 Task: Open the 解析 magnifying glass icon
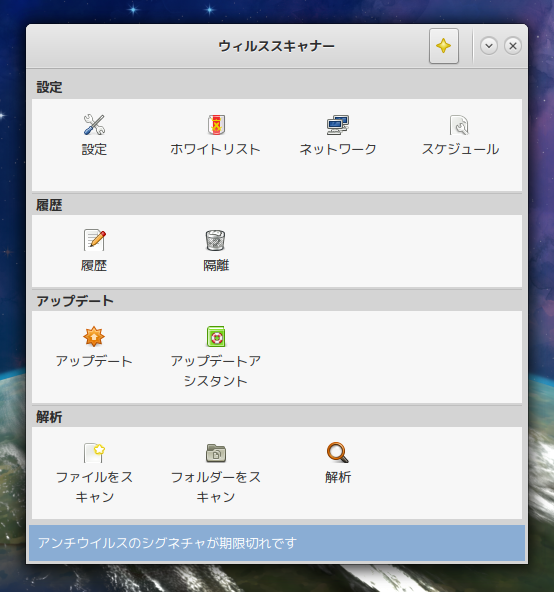click(x=338, y=452)
